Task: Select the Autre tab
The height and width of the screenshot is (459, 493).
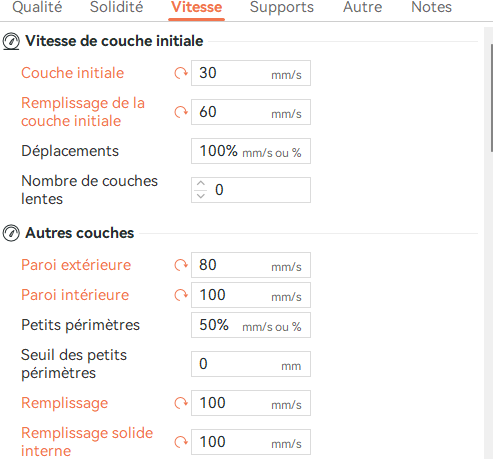Action: coord(362,7)
